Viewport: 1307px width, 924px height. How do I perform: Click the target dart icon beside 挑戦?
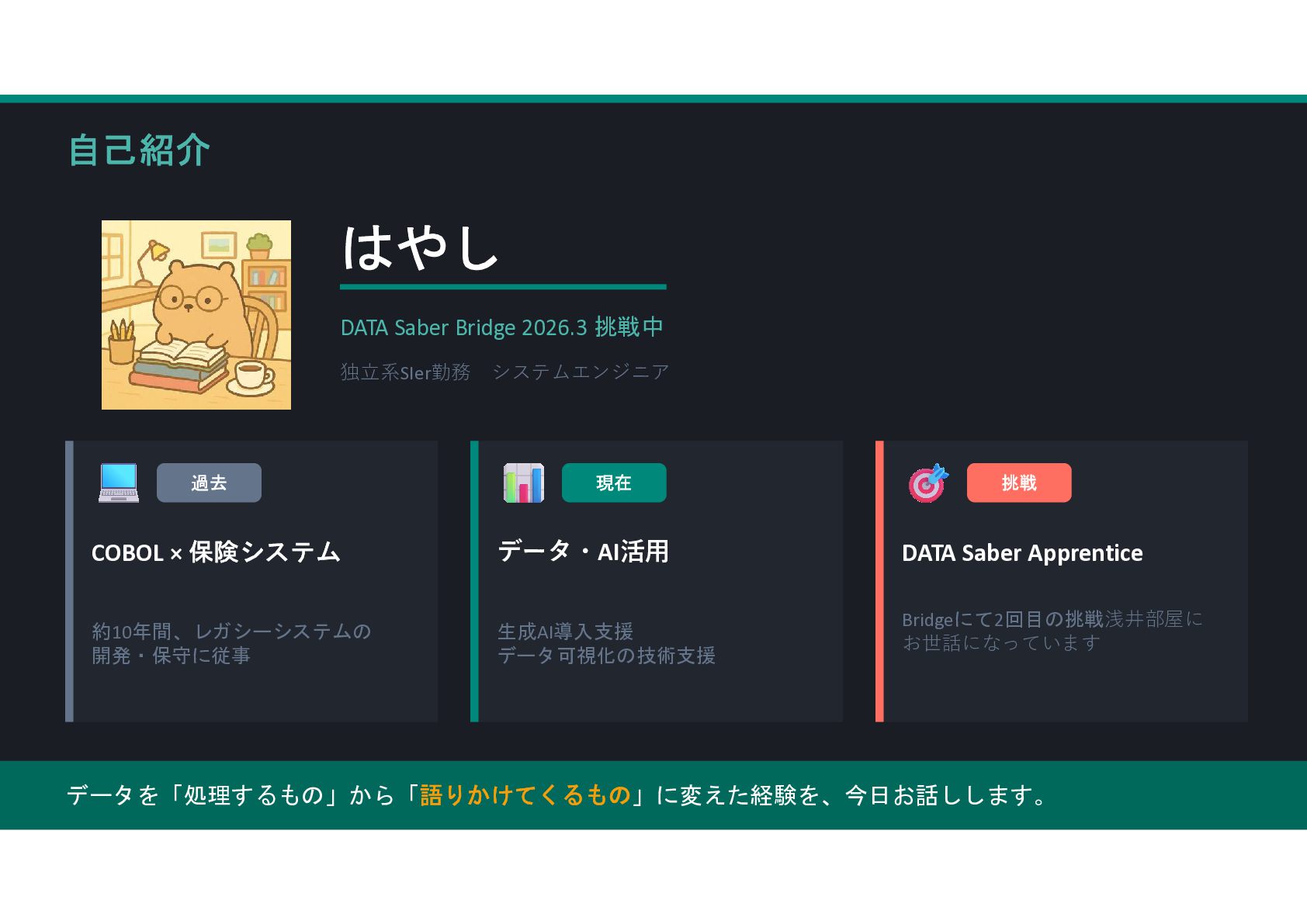(929, 483)
